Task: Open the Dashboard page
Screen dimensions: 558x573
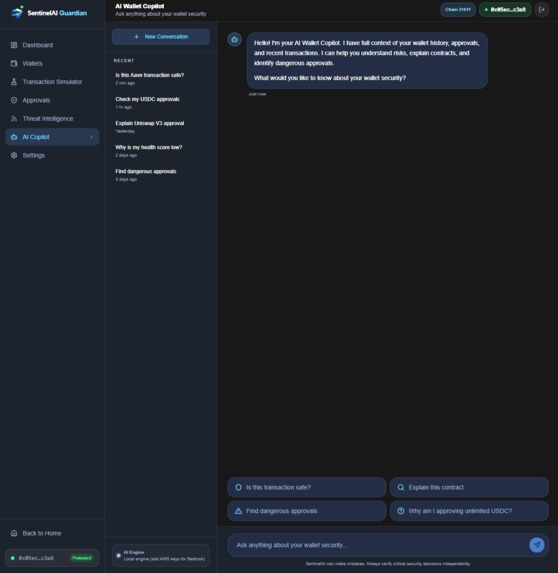Action: (x=52, y=45)
